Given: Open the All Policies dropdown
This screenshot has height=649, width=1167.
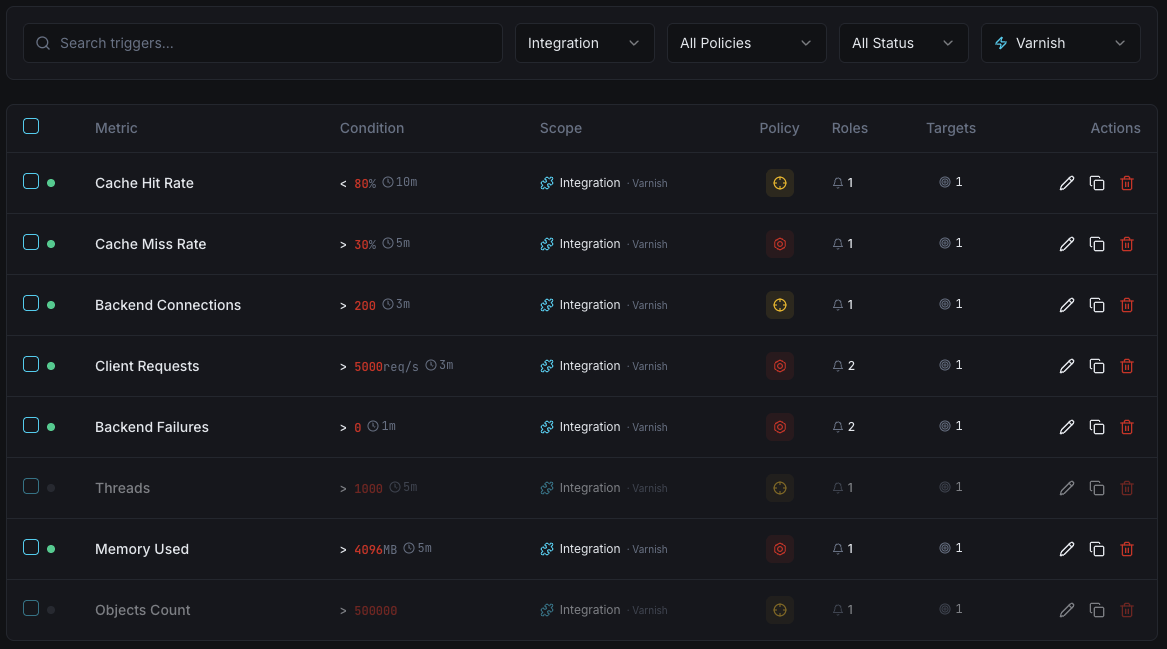Looking at the screenshot, I should 746,43.
